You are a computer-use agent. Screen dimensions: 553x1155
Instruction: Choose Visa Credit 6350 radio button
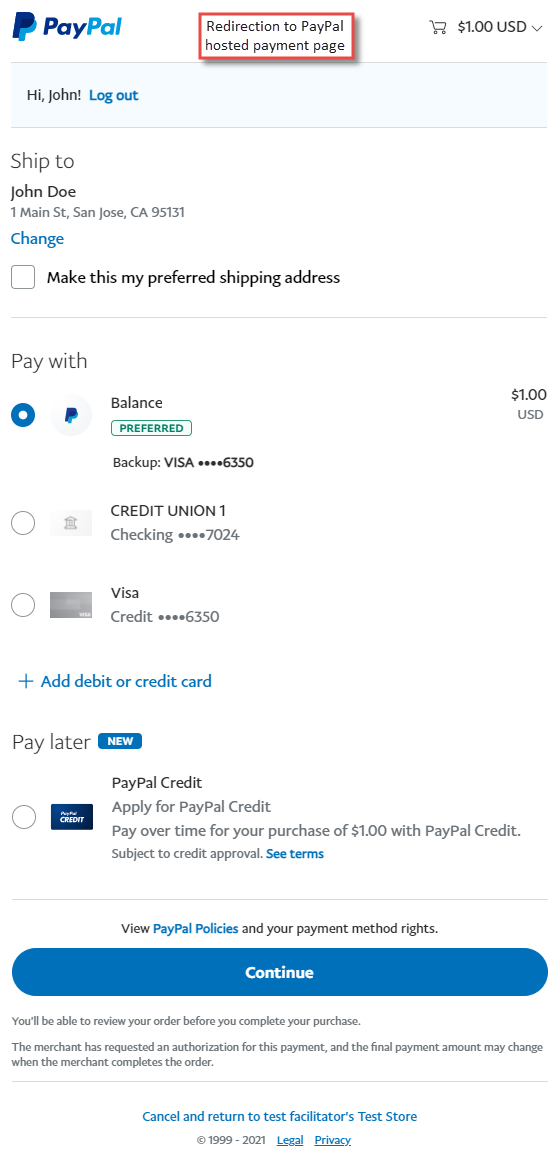click(24, 605)
